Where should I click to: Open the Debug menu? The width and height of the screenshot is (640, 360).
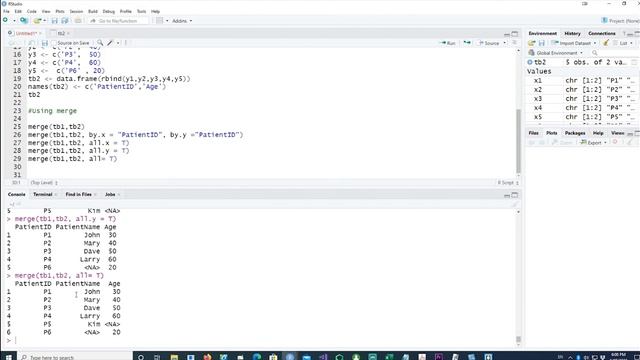point(108,11)
